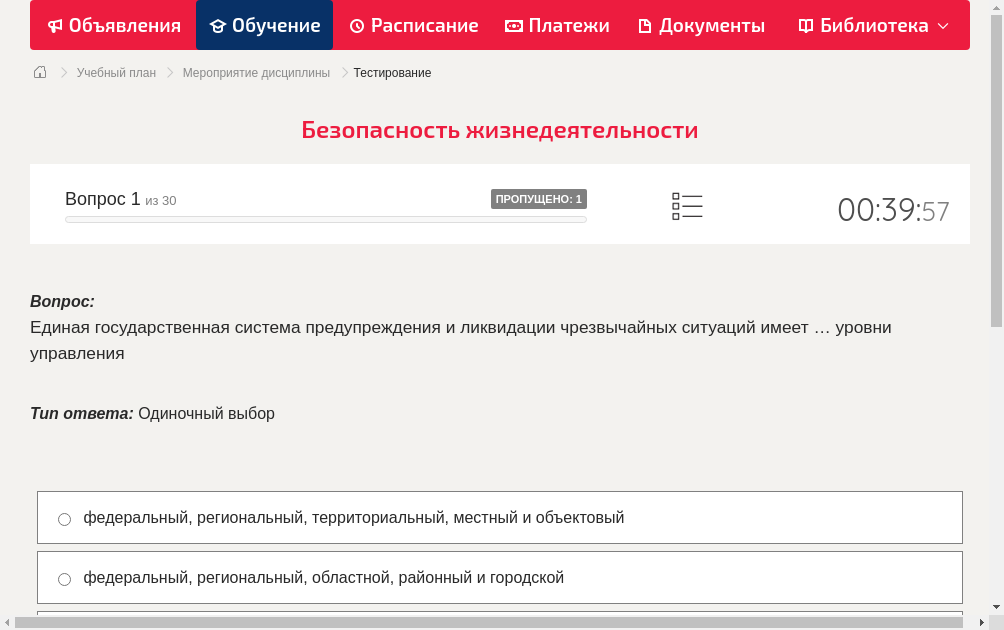
Task: Click the document icon next to Документы
Action: 643,25
